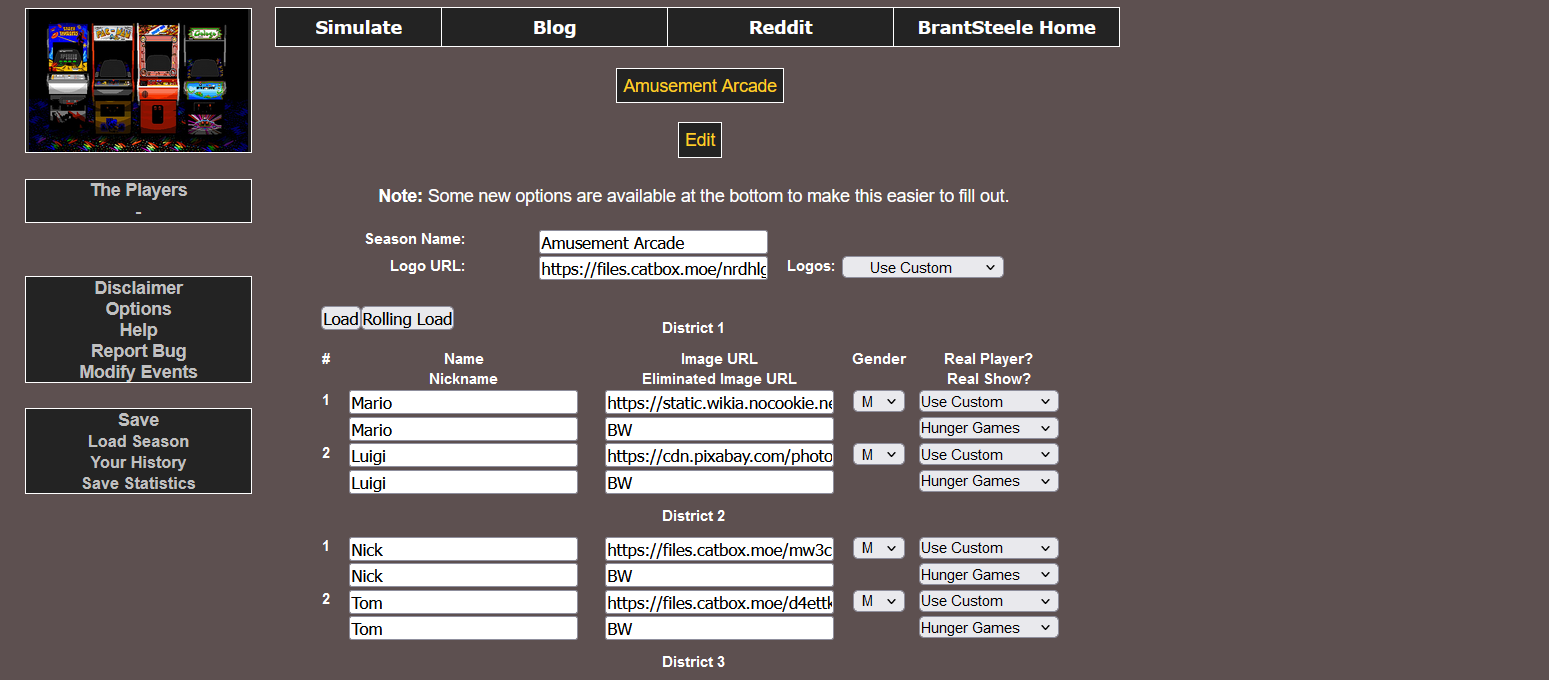Open the Help link
The width and height of the screenshot is (1549, 680).
pyautogui.click(x=138, y=330)
